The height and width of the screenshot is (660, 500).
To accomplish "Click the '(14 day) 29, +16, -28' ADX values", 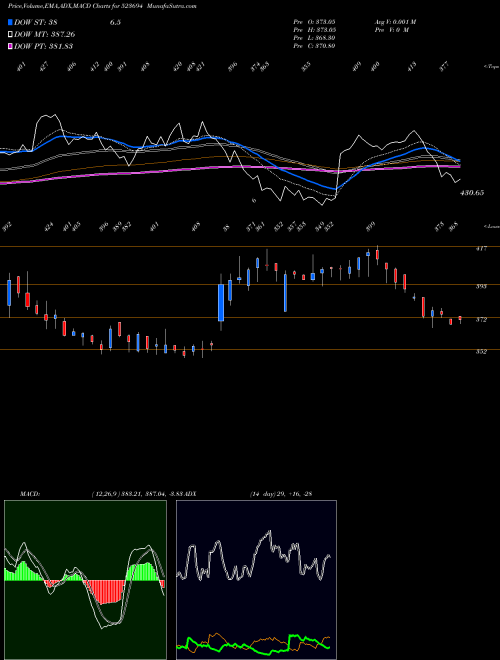I will [x=281, y=494].
